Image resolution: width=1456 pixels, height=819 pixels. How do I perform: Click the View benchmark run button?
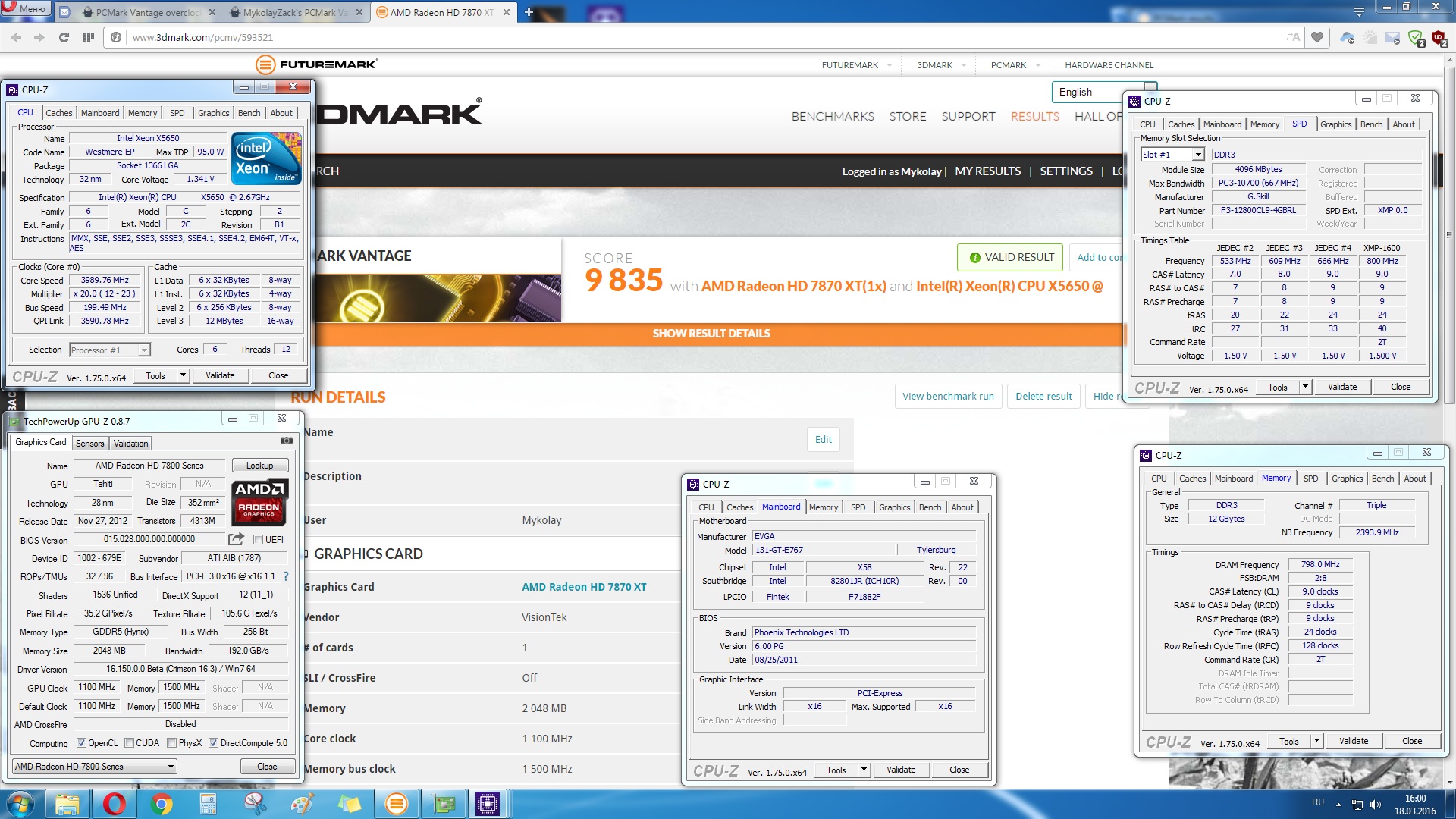948,397
